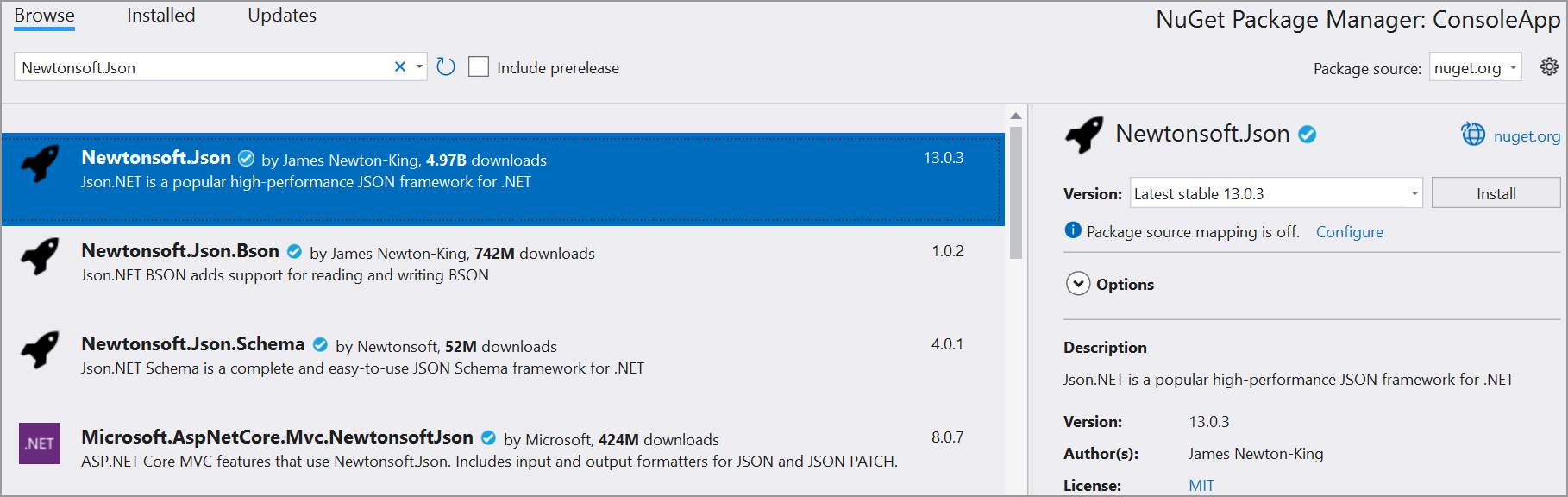Screen dimensions: 1568x497
Task: Click the globe icon beside nuget.org link
Action: [1473, 135]
